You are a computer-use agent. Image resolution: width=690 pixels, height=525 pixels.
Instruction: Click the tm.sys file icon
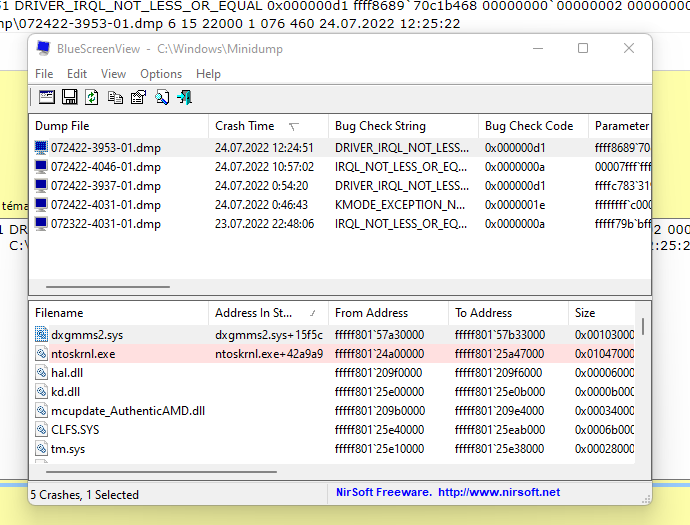(41, 448)
